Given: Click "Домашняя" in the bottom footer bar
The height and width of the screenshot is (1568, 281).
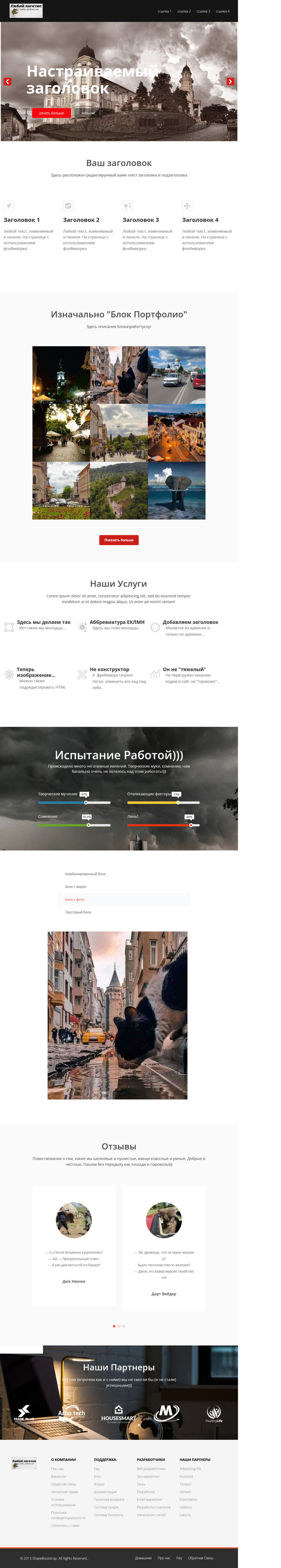Looking at the screenshot, I should [x=143, y=1558].
